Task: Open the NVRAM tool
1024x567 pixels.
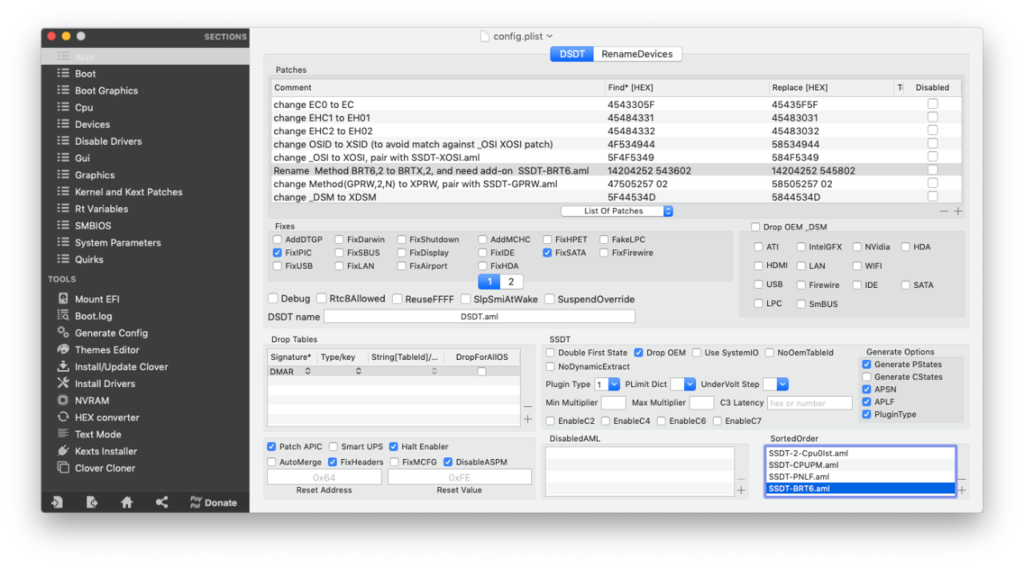Action: (91, 400)
